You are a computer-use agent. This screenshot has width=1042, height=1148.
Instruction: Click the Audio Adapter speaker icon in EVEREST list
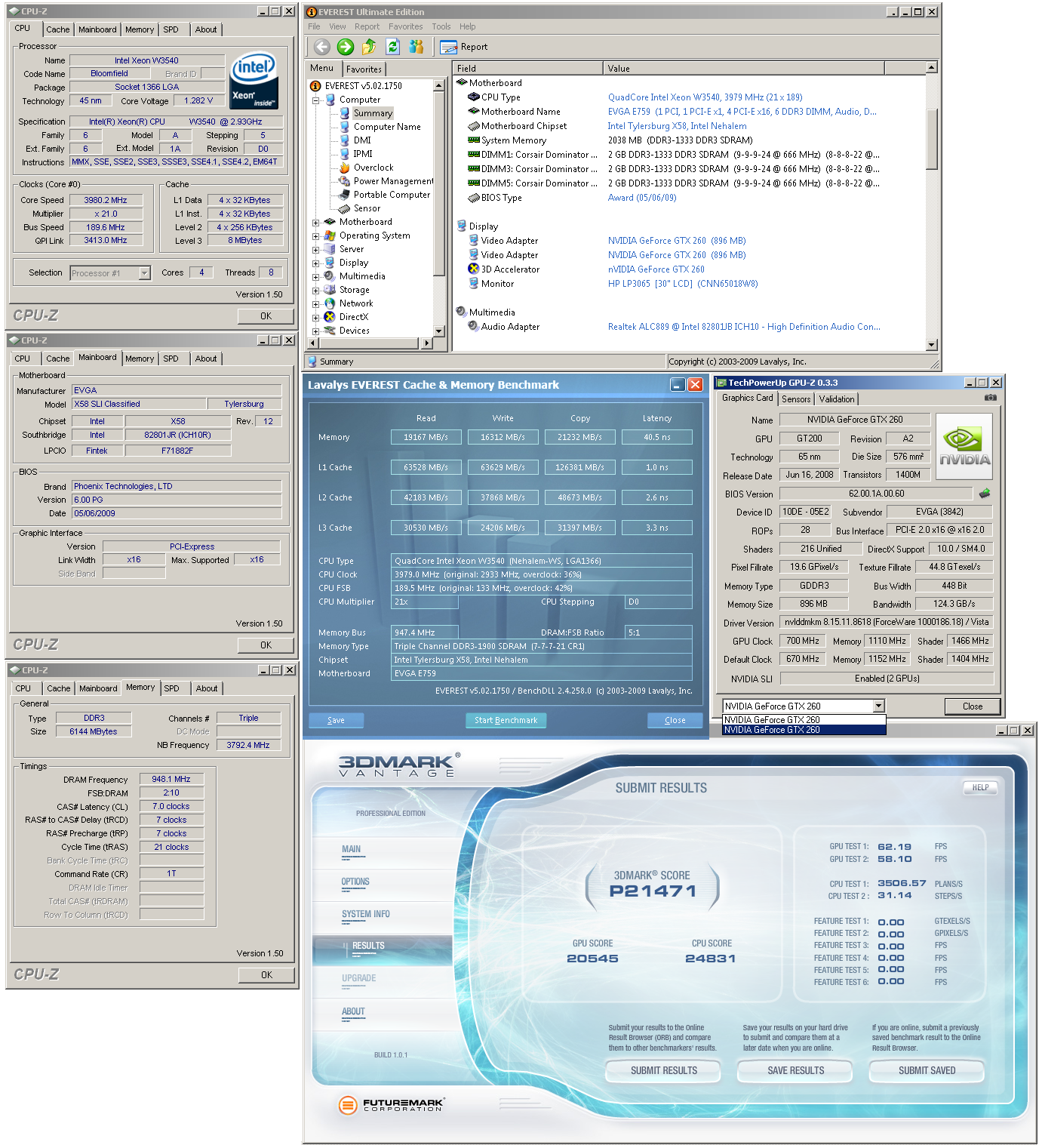474,327
